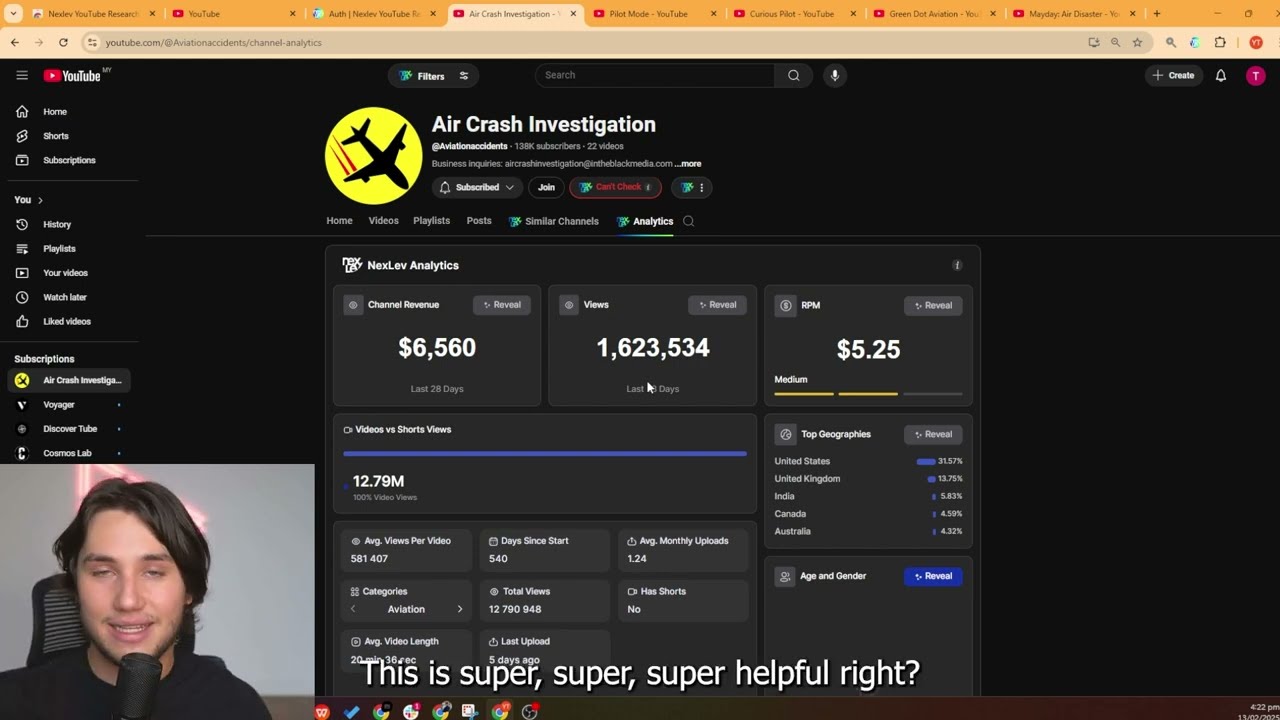This screenshot has width=1280, height=720.
Task: Switch to the Posts tab
Action: click(479, 221)
